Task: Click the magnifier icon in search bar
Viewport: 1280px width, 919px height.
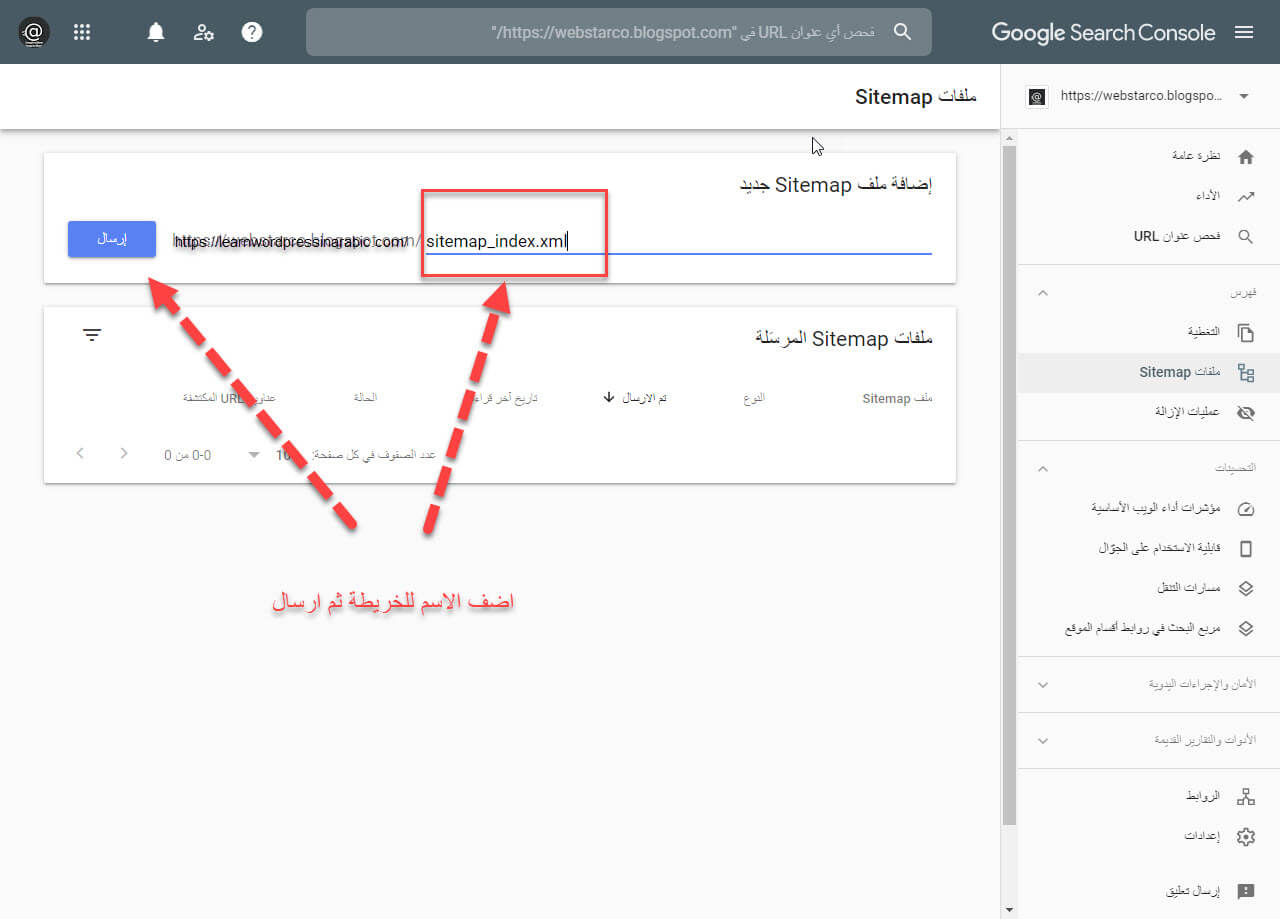Action: [902, 32]
